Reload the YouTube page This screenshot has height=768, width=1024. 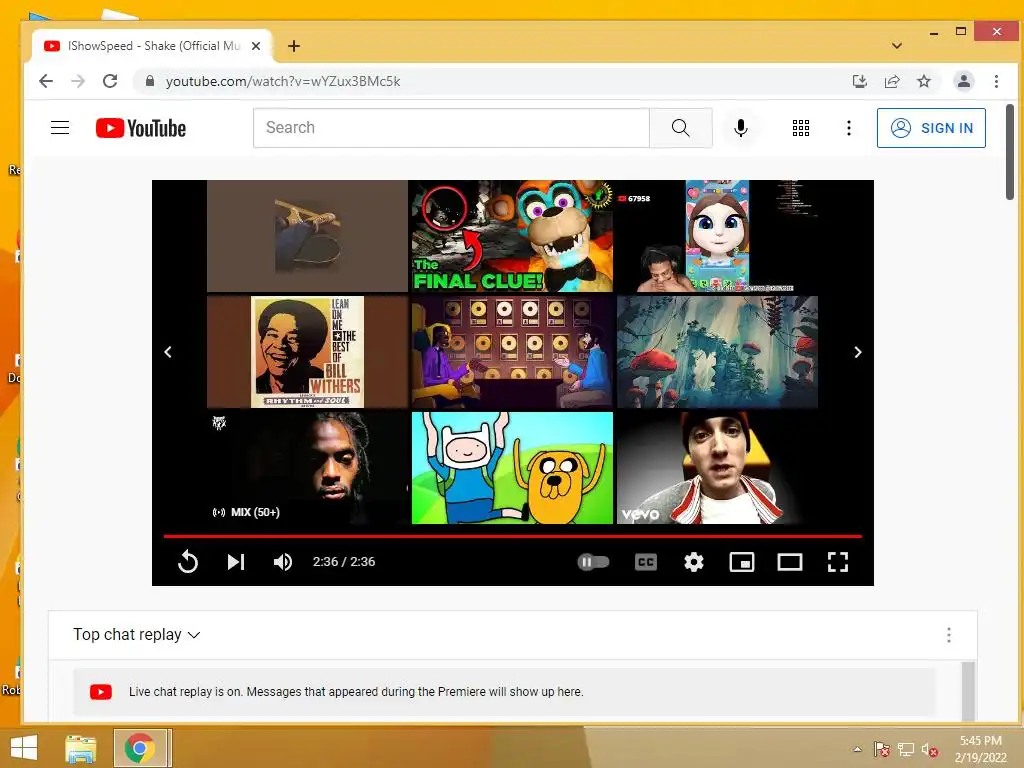[x=110, y=81]
